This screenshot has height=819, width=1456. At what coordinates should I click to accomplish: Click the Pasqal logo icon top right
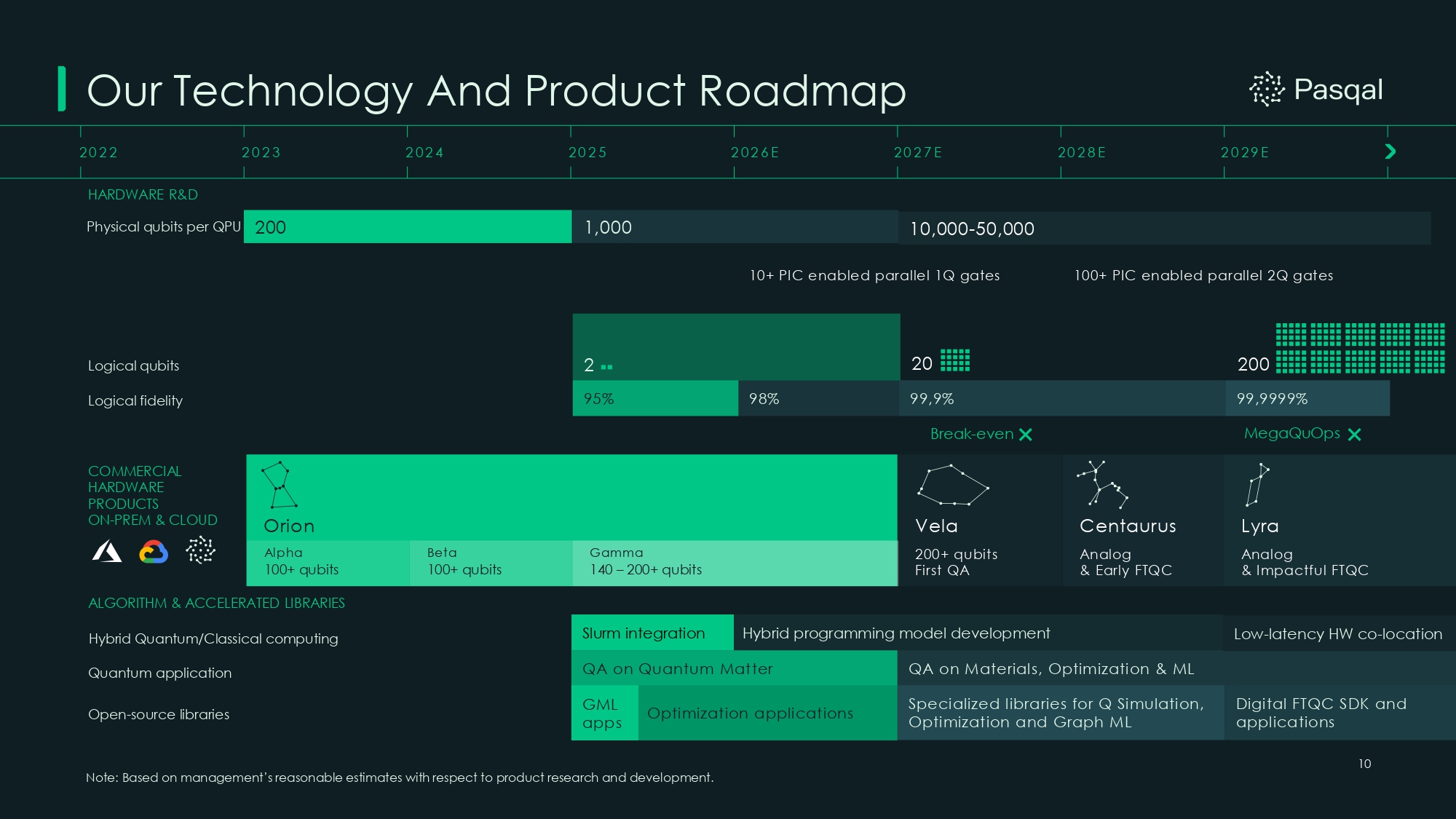click(x=1267, y=89)
